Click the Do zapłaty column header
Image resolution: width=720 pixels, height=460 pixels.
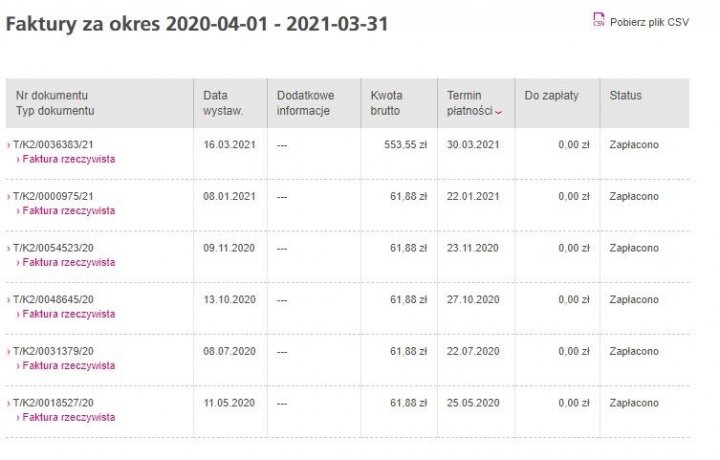[551, 96]
